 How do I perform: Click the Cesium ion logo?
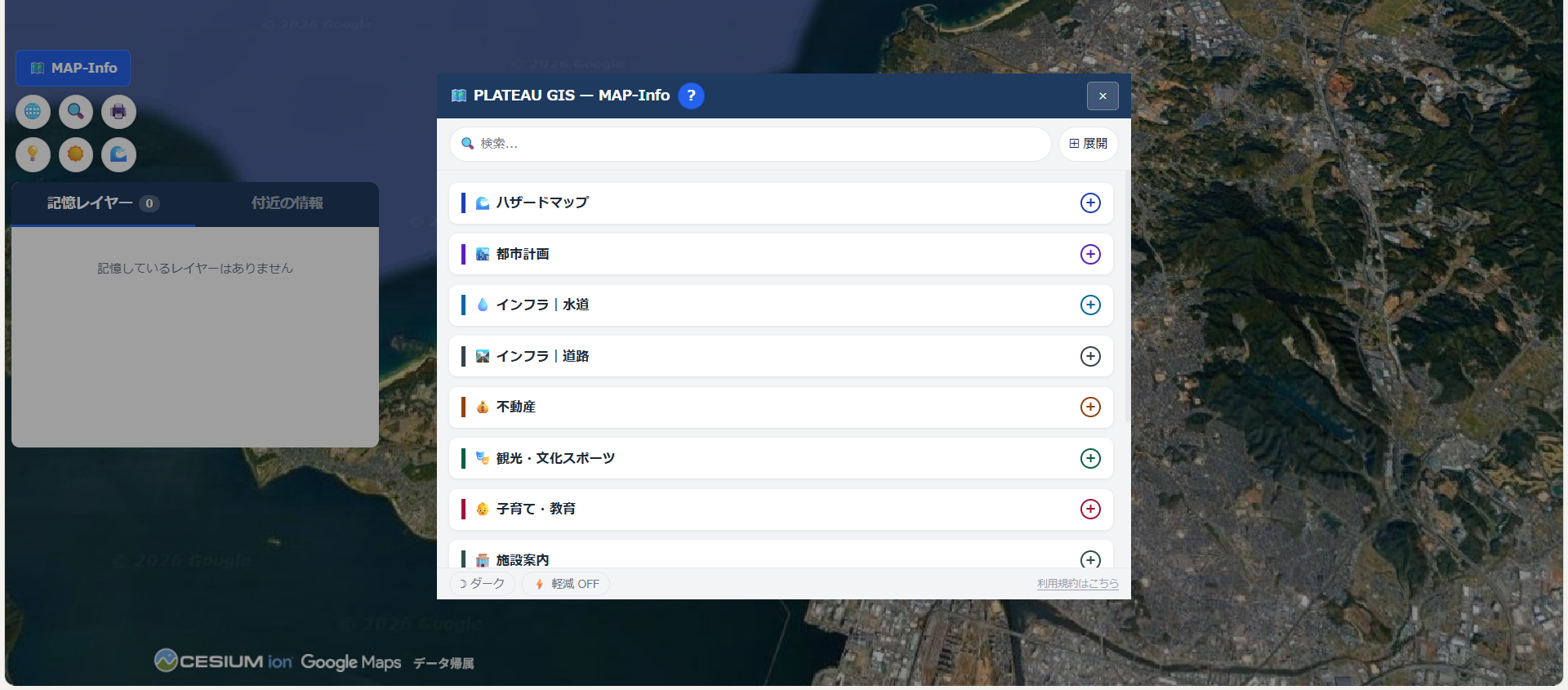point(223,661)
